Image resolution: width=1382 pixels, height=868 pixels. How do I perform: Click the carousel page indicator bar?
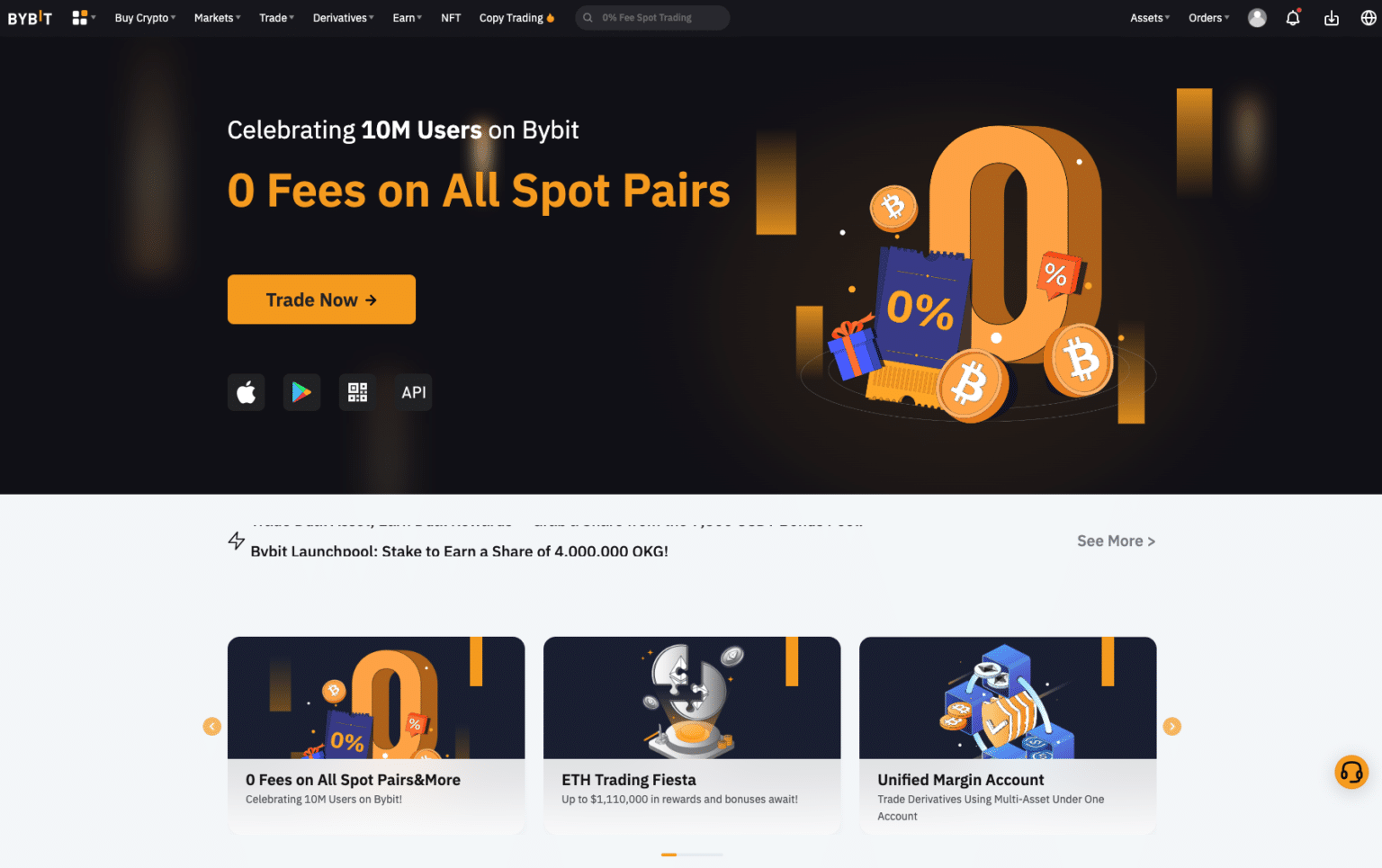692,855
